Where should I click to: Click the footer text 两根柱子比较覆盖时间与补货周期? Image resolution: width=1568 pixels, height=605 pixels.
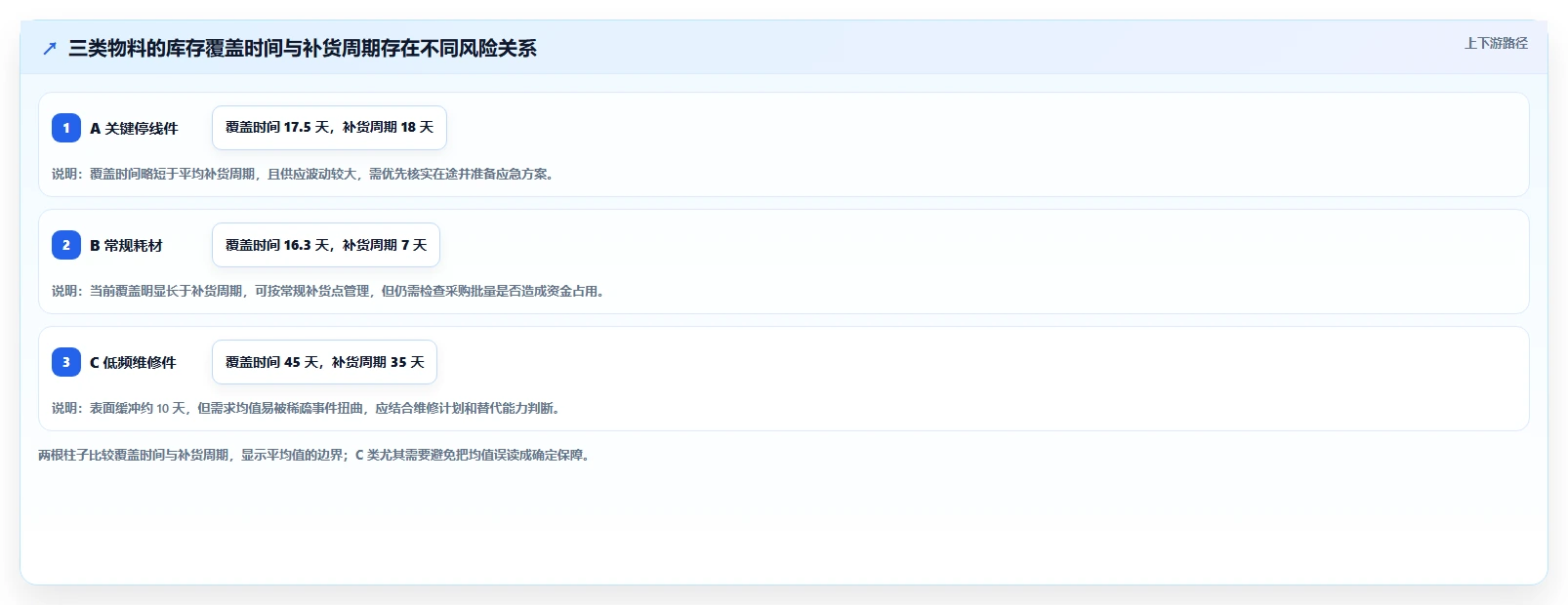[x=313, y=455]
